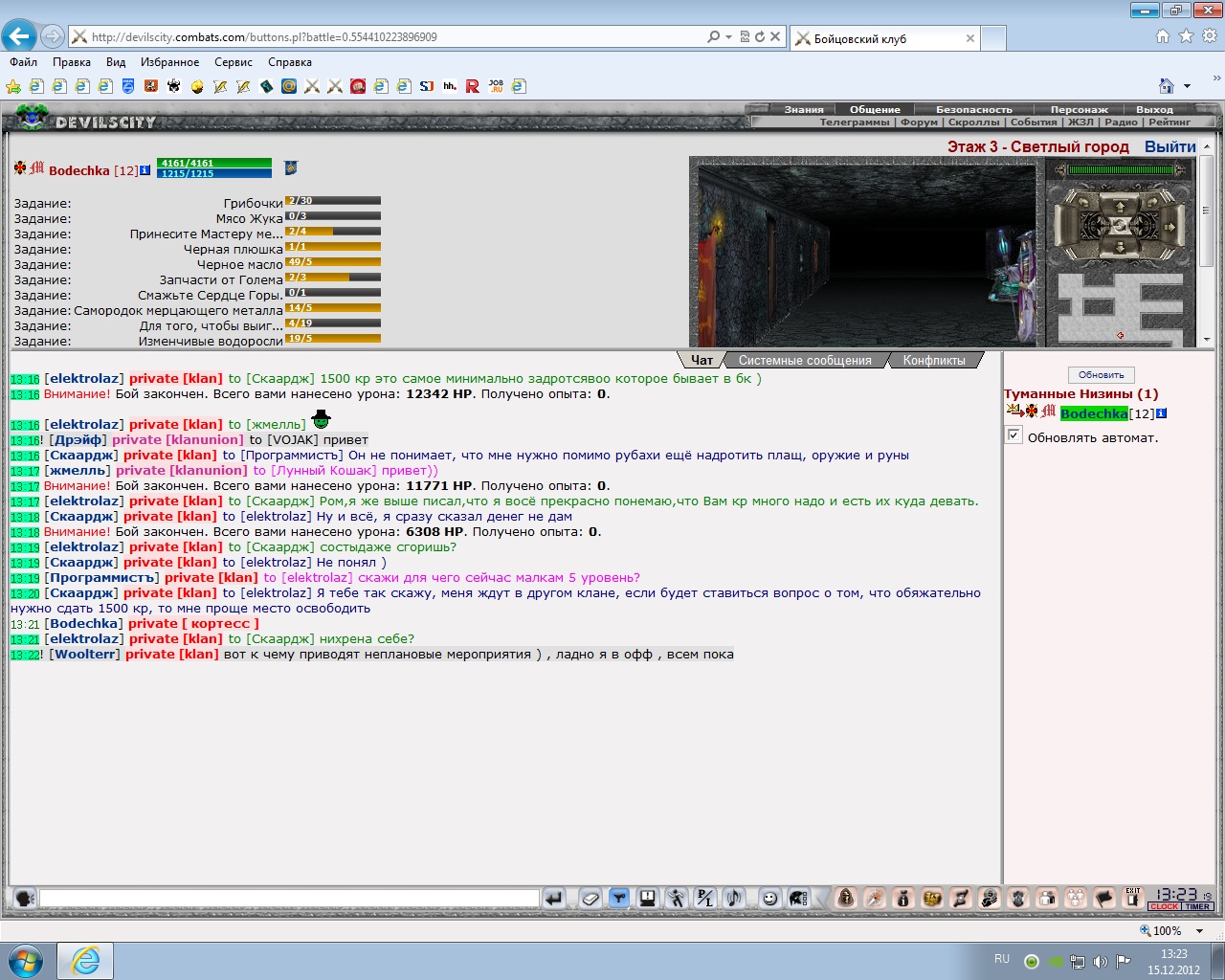Screen dimensions: 1225x980
Task: Click the turn right arrow in dungeon navigator
Action: (x=1152, y=202)
